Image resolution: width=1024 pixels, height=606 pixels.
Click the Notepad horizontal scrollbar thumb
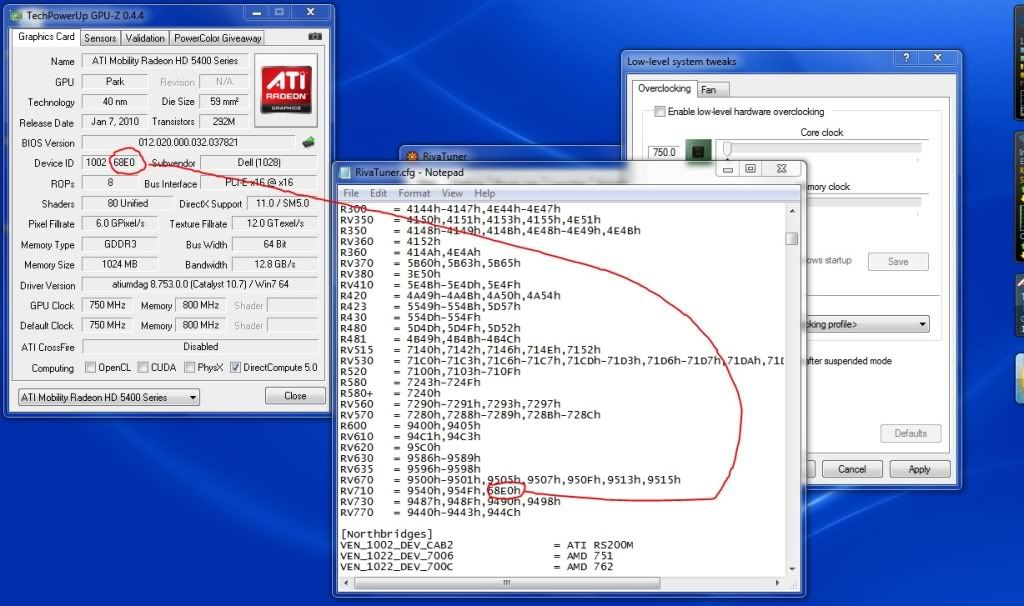[507, 582]
